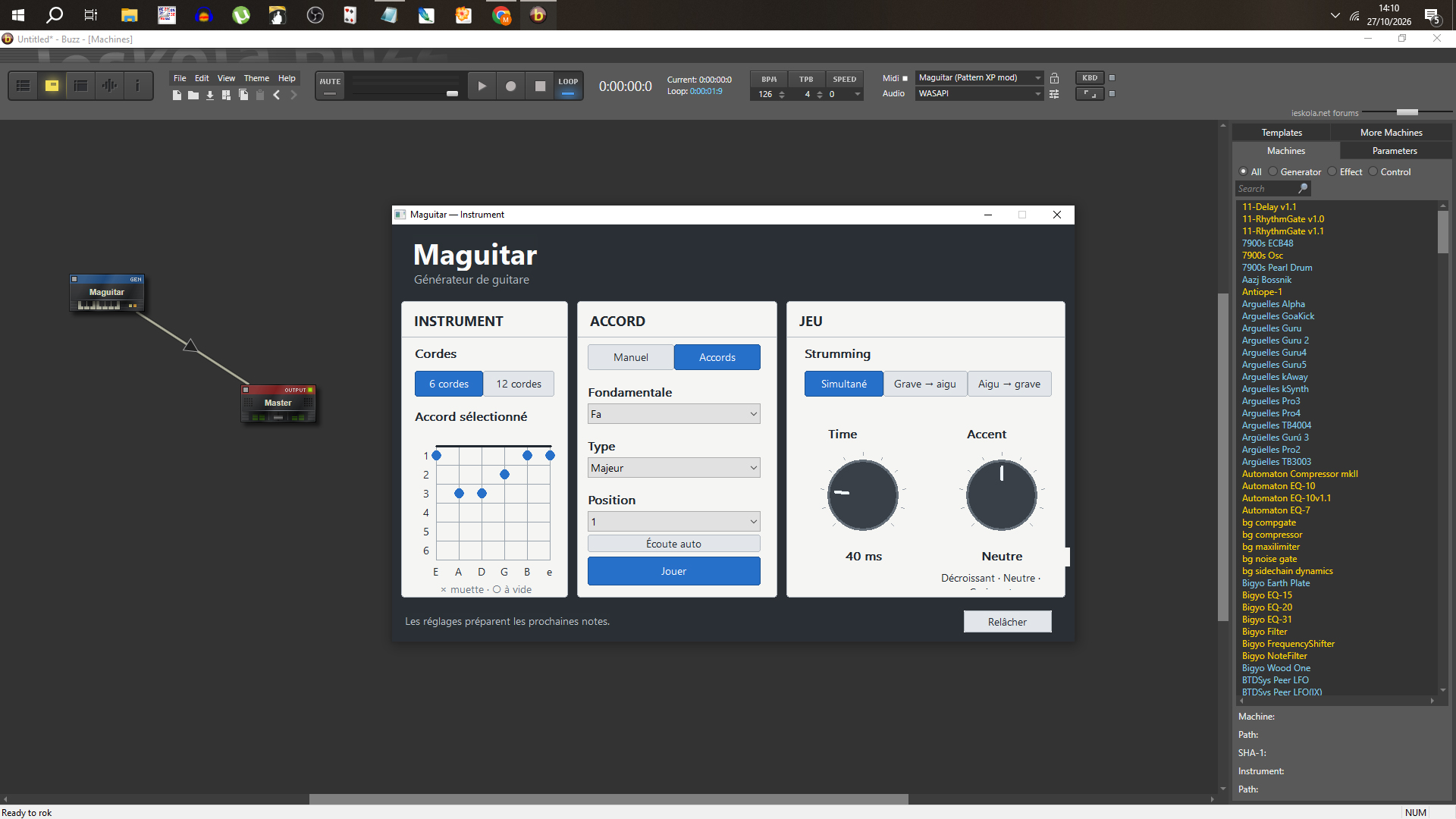
Task: Open the pattern editor view icon
Action: click(24, 86)
